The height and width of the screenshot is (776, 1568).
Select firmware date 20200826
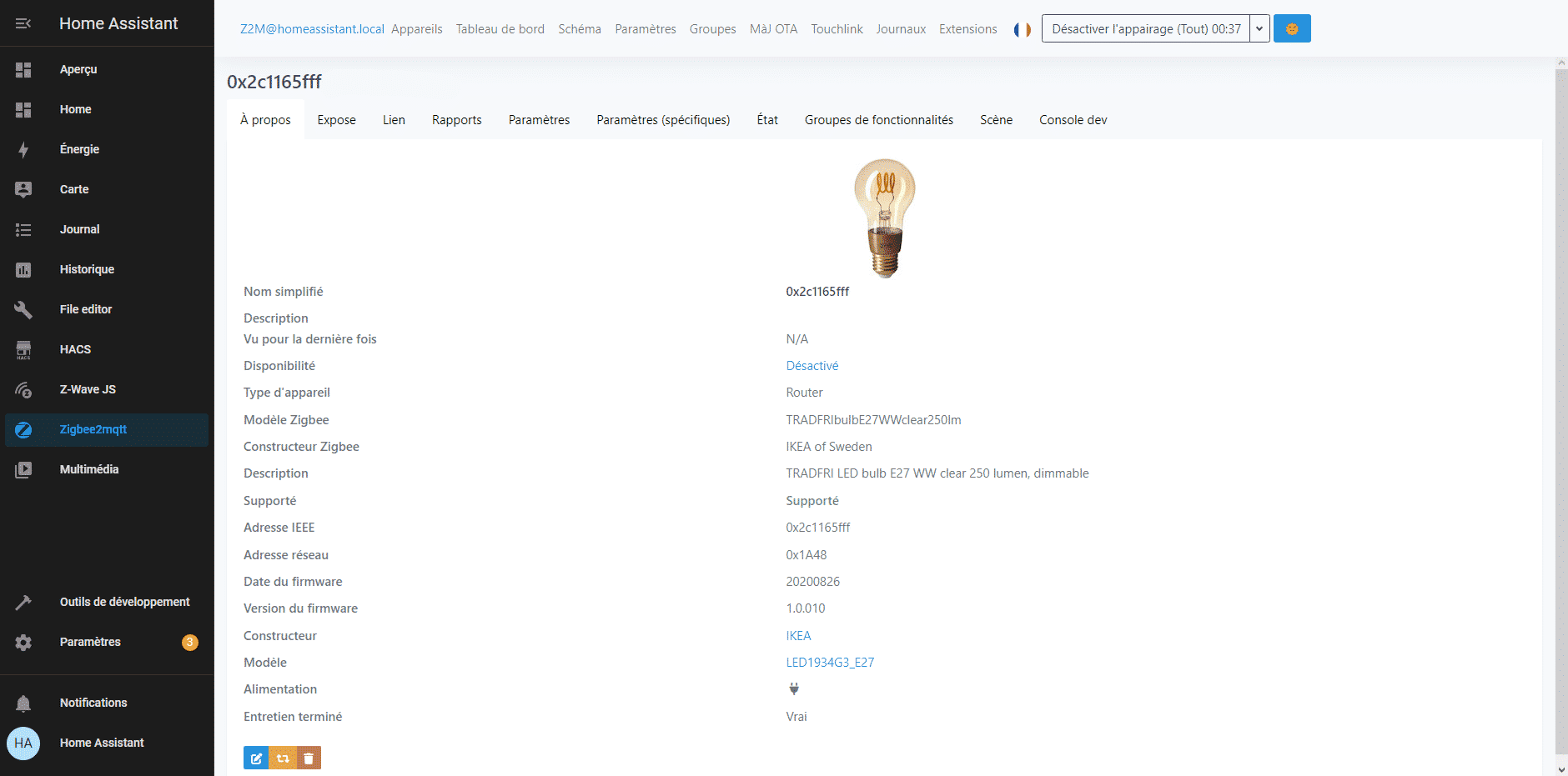pyautogui.click(x=813, y=582)
